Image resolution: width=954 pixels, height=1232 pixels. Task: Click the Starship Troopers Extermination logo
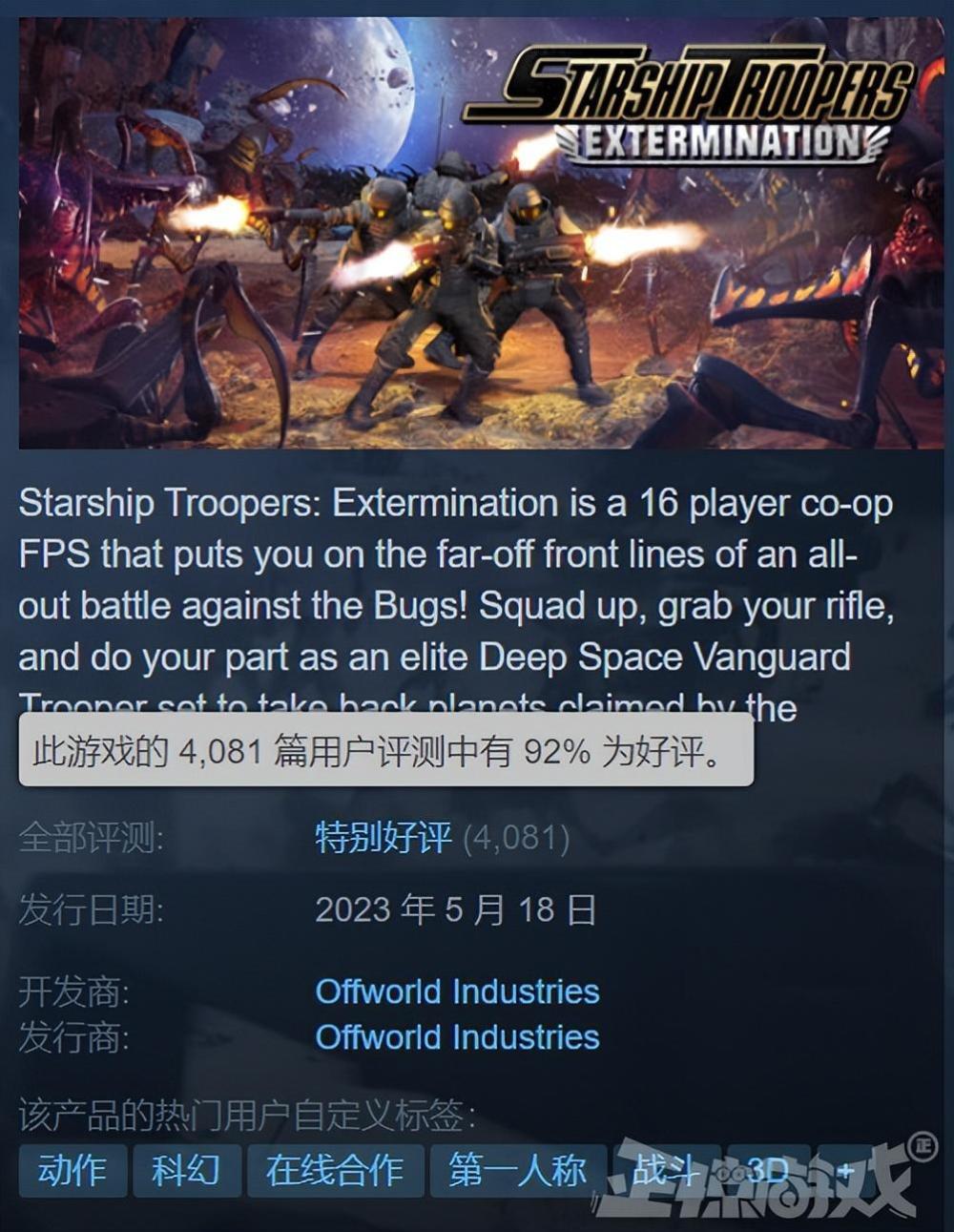[x=688, y=105]
